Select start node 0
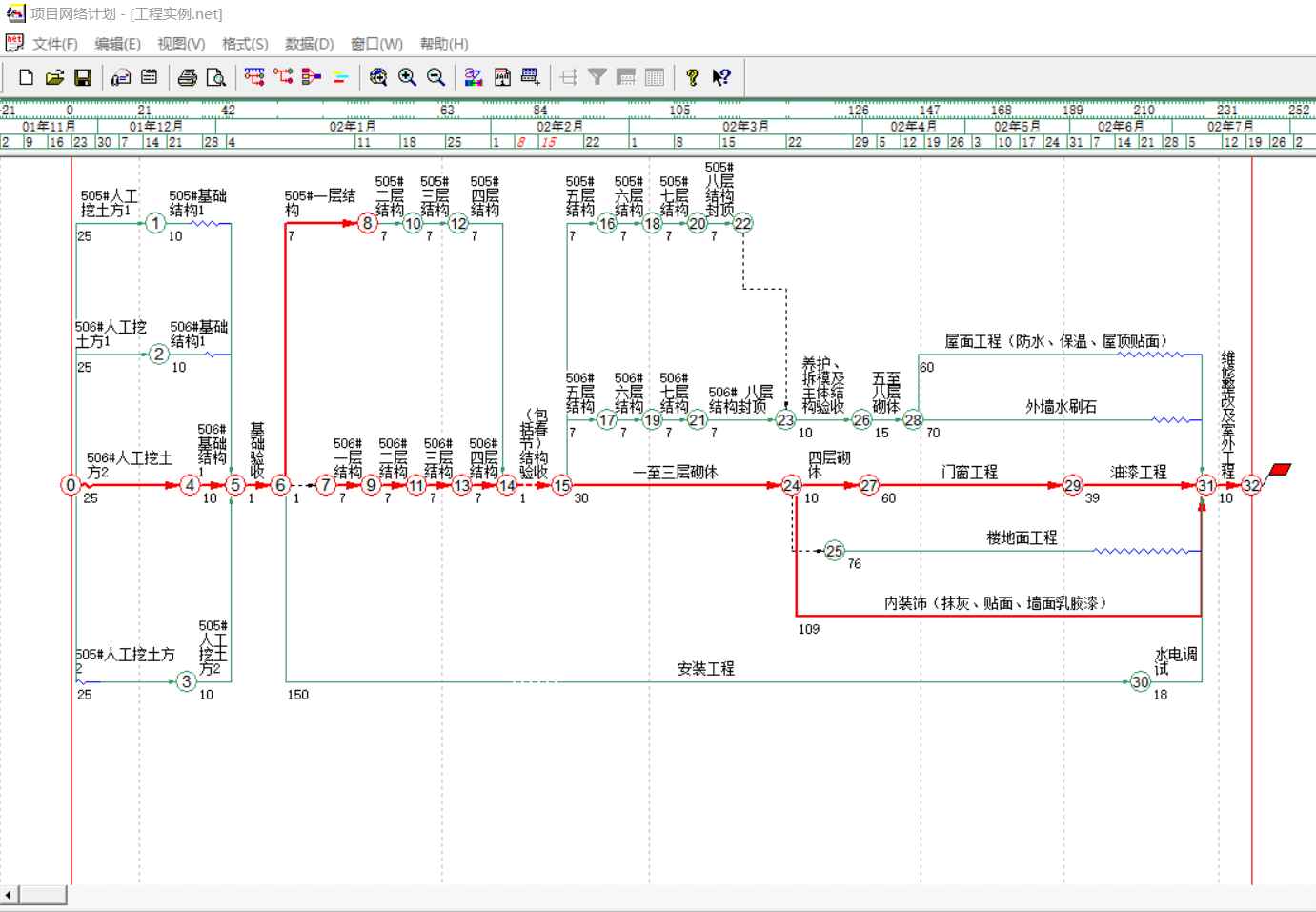The width and height of the screenshot is (1316, 912). (x=71, y=485)
